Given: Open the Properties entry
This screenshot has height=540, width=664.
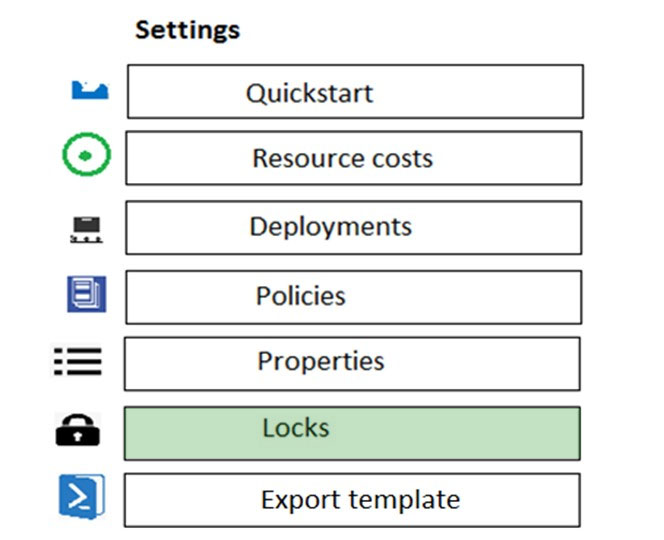Looking at the screenshot, I should pyautogui.click(x=352, y=364).
